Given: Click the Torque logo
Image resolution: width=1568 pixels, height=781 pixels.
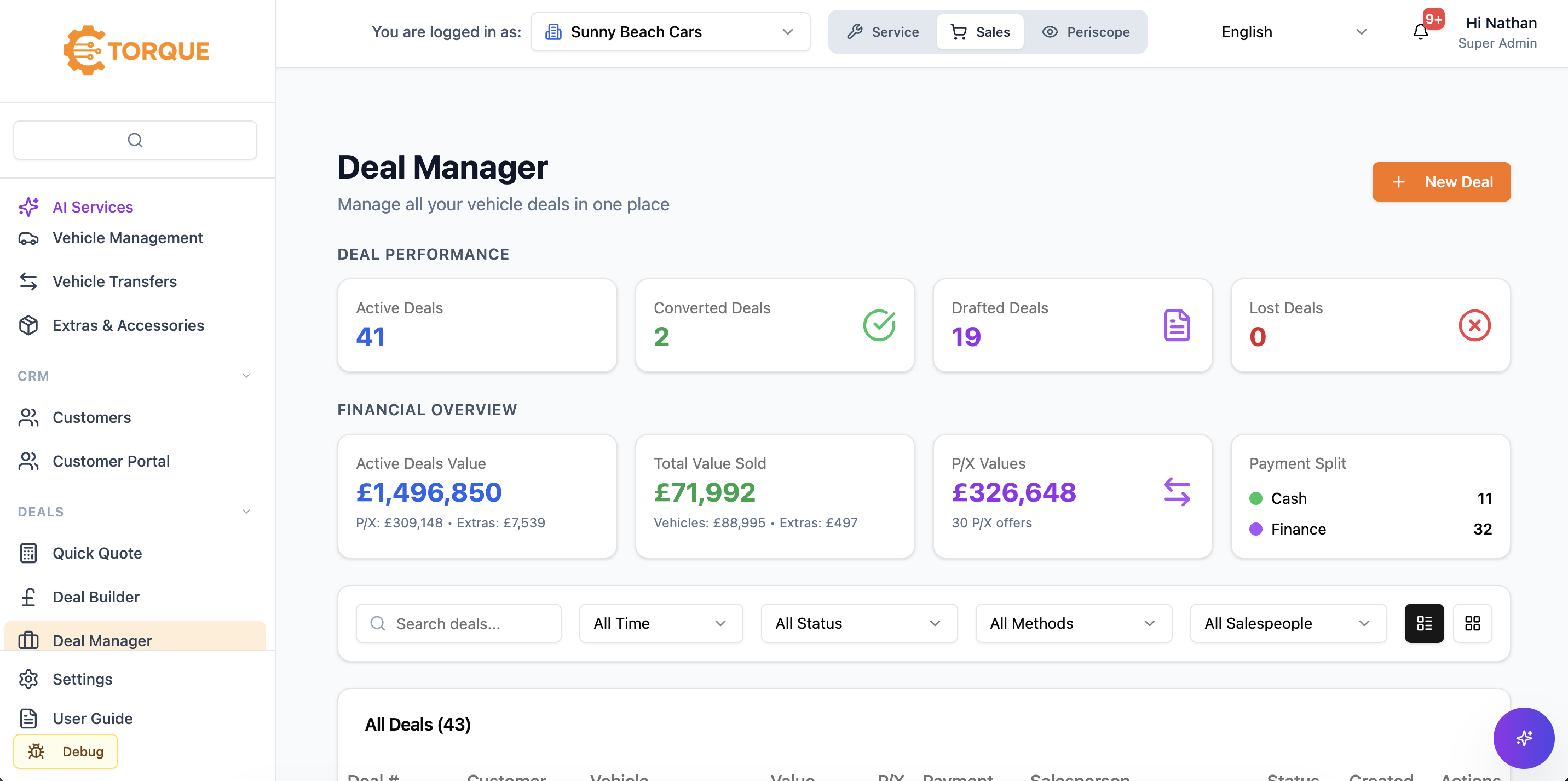Looking at the screenshot, I should tap(136, 50).
